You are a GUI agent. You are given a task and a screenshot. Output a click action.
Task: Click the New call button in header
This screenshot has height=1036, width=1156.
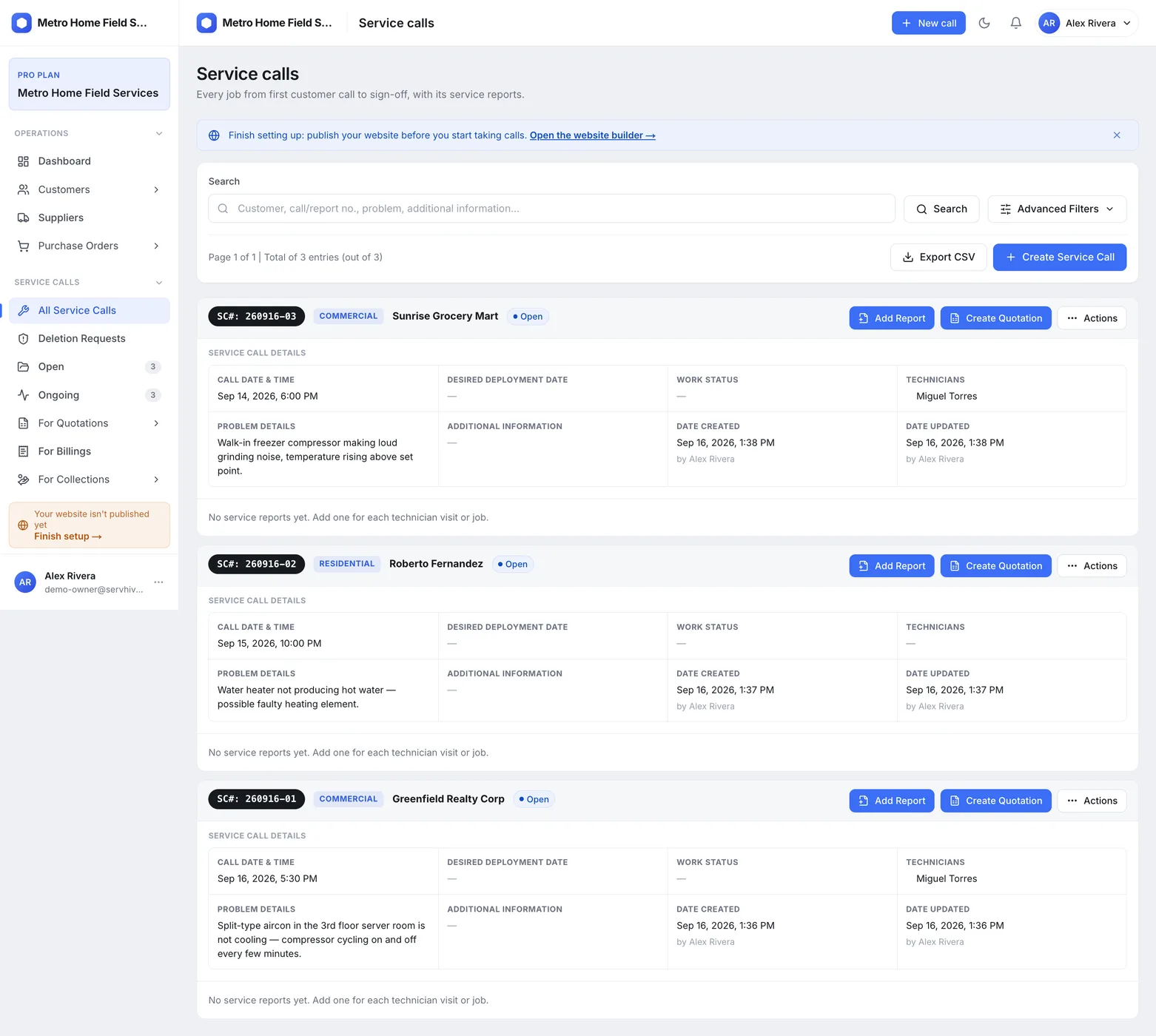(x=928, y=23)
